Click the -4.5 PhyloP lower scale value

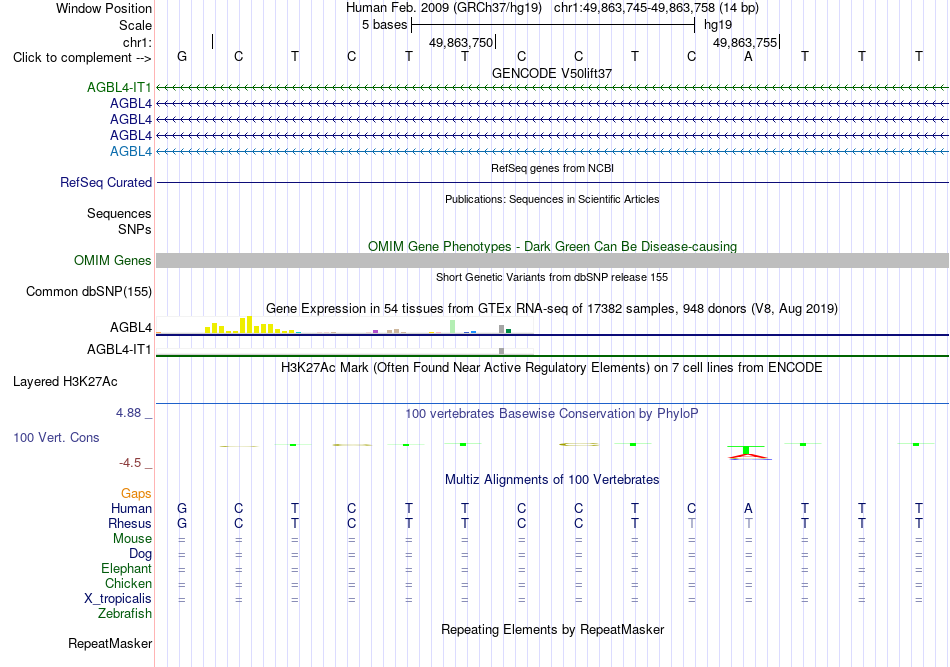coord(130,463)
